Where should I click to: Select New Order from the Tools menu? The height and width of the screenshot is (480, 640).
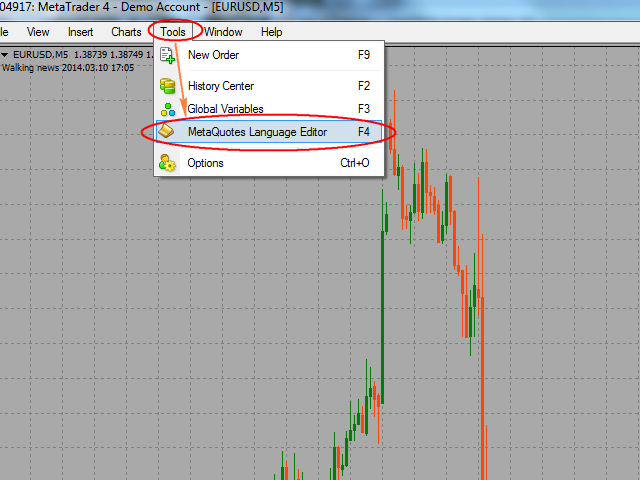click(269, 55)
